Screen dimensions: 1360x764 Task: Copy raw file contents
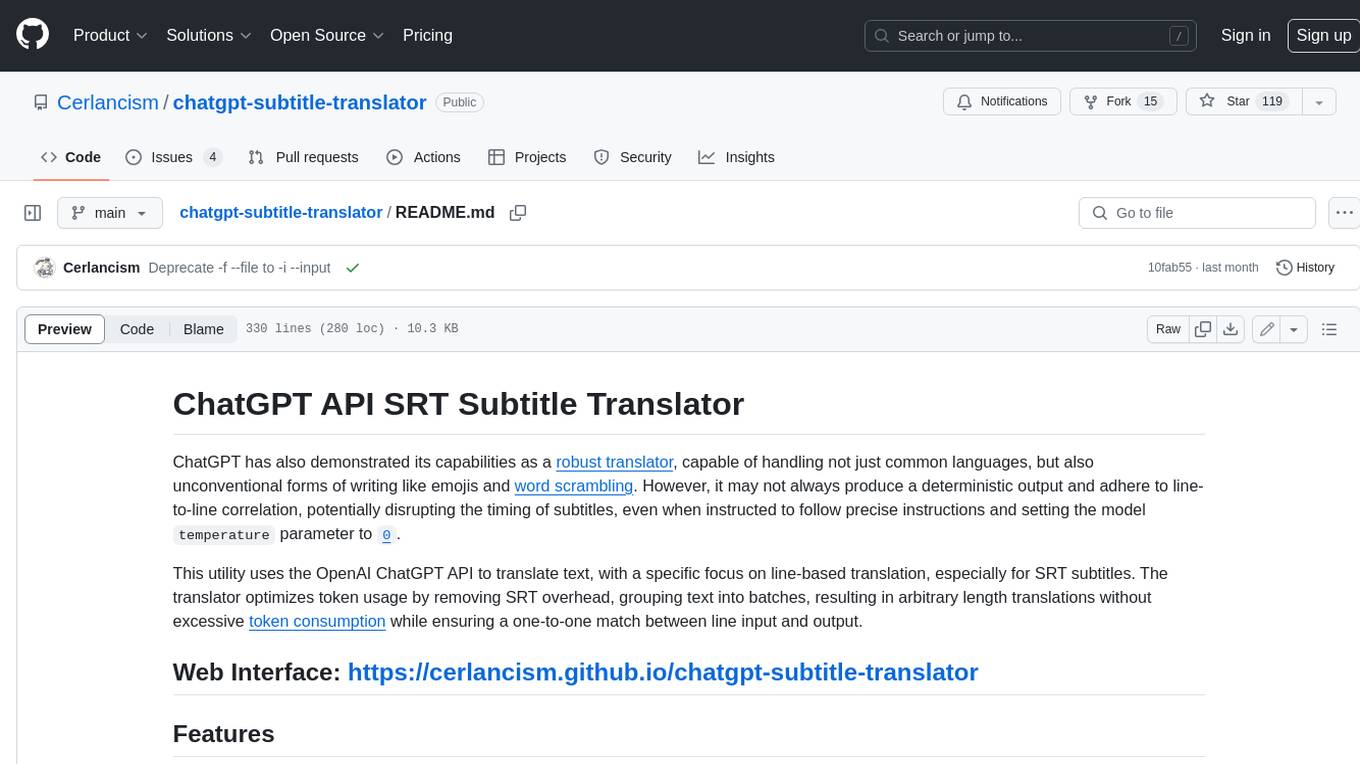pos(1203,329)
